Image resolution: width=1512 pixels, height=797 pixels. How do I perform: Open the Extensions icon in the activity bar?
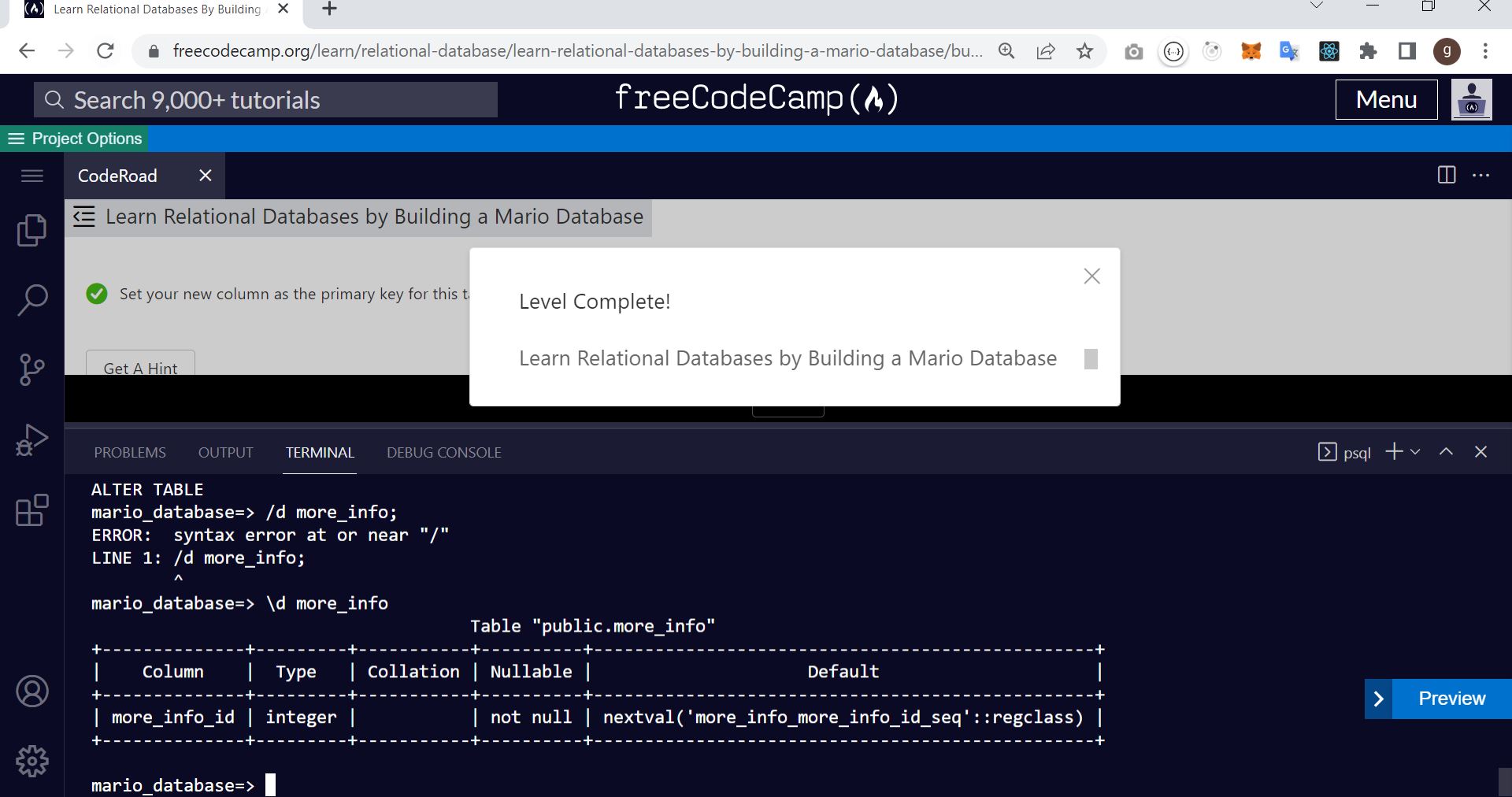(x=31, y=511)
